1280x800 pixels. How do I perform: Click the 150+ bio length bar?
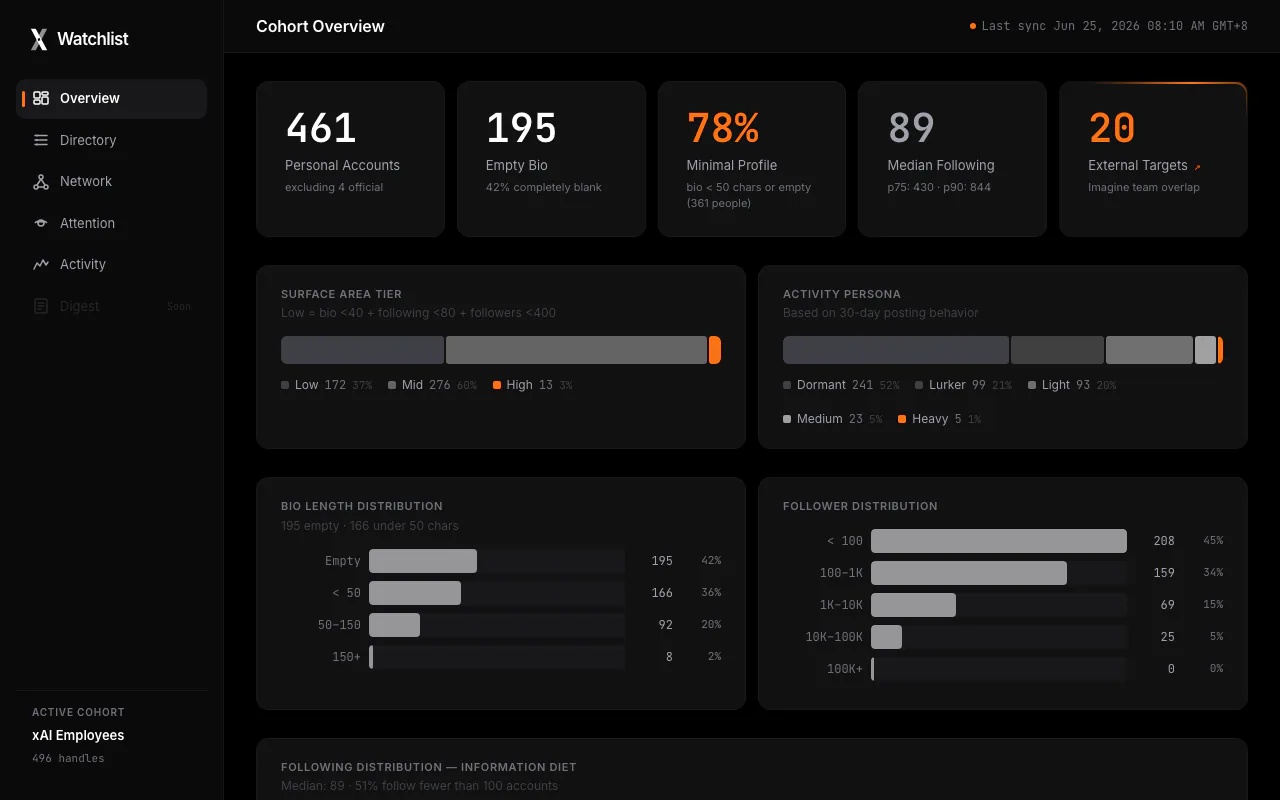(x=371, y=657)
